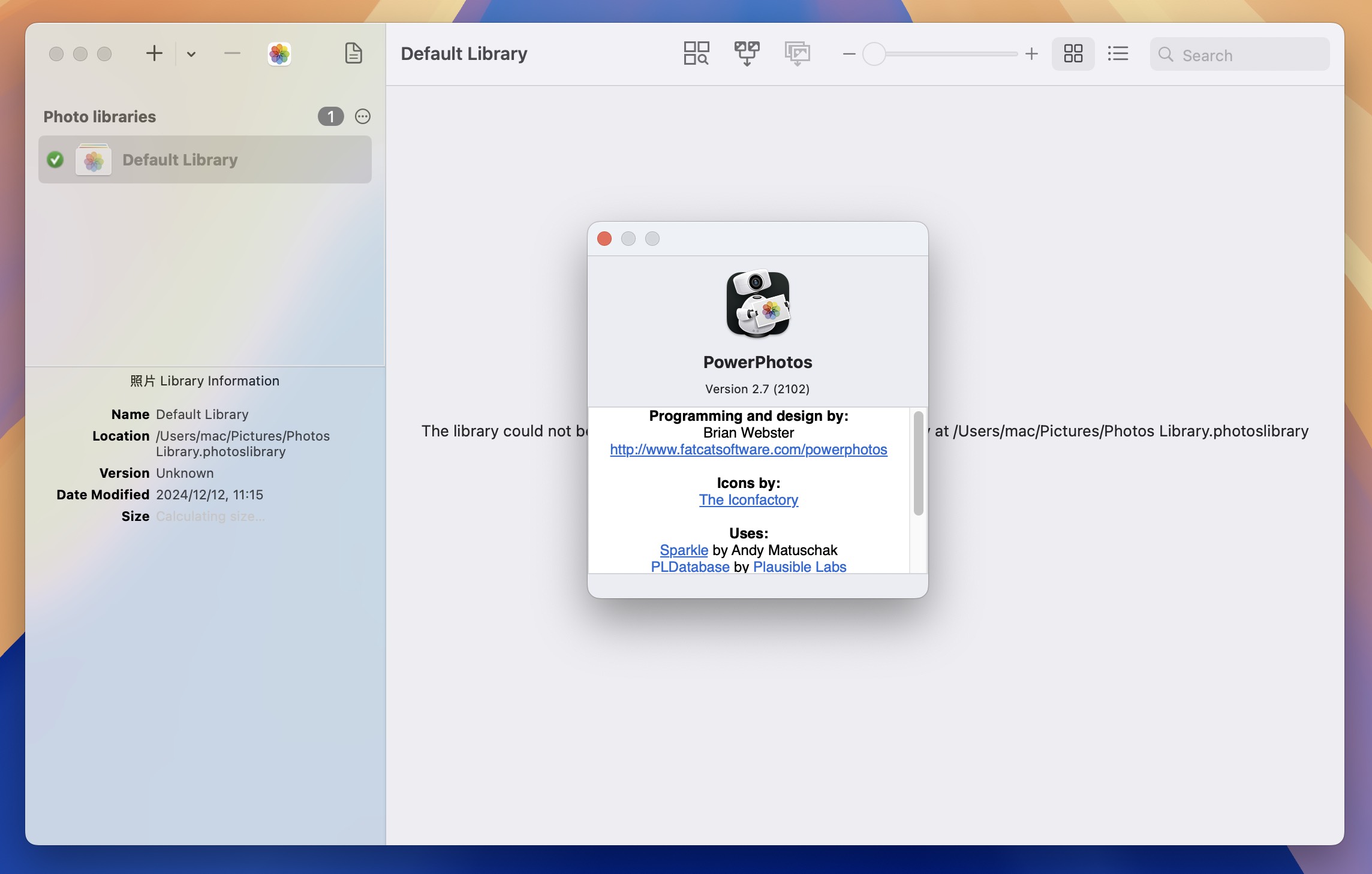Click the Date Modified value 2024/12/12, 11:15

209,495
